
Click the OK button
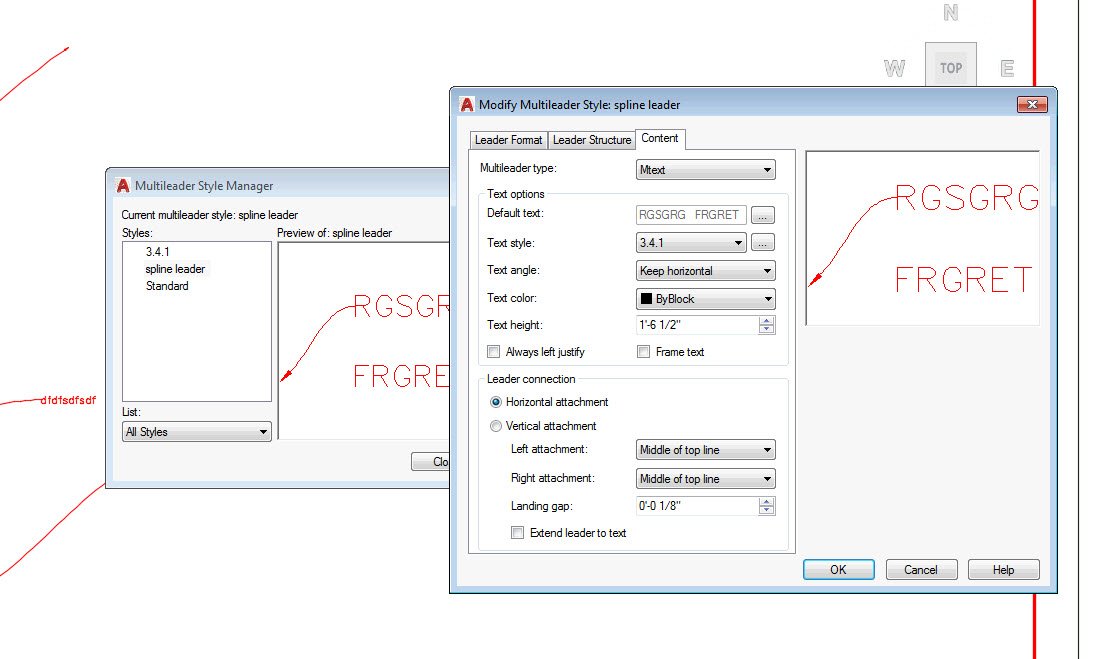click(839, 569)
